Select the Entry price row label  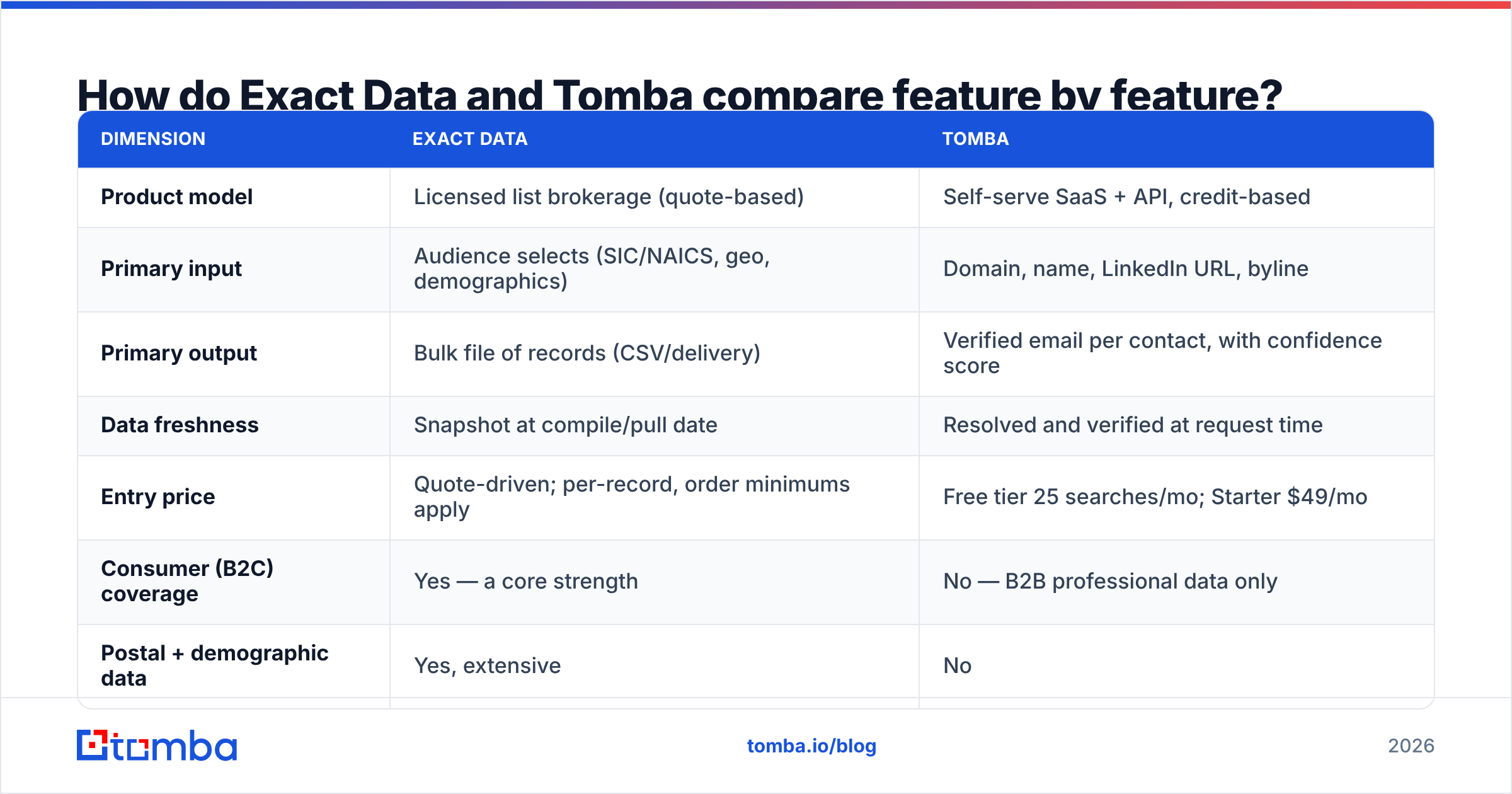tap(158, 497)
